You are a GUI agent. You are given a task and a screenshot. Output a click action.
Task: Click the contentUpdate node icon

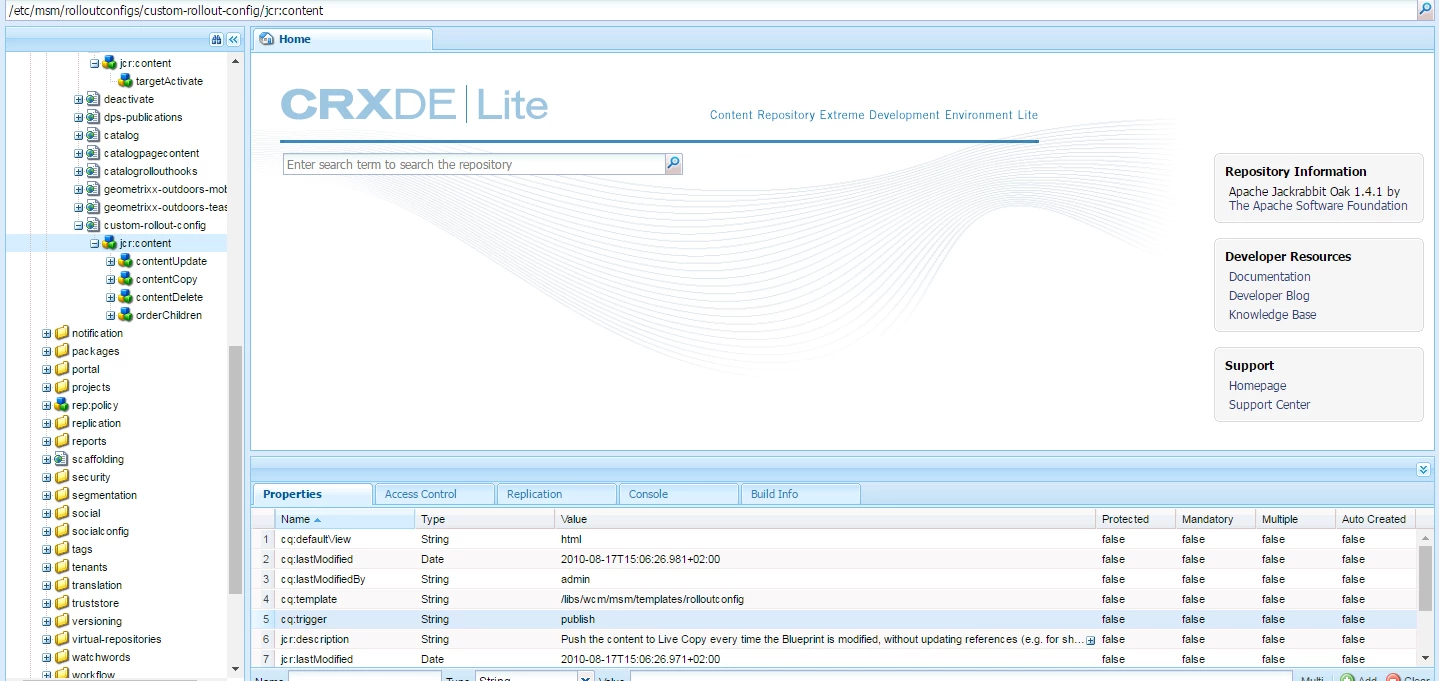pyautogui.click(x=125, y=261)
